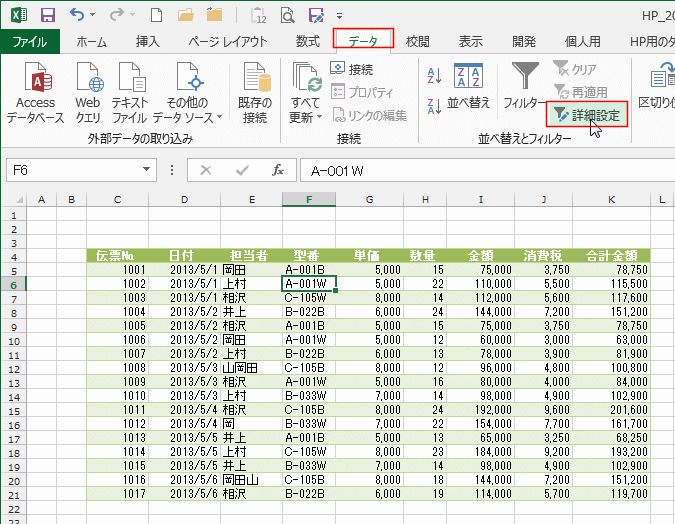Click the Save icon in quick access toolbar
Image resolution: width=675 pixels, height=524 pixels.
47,15
